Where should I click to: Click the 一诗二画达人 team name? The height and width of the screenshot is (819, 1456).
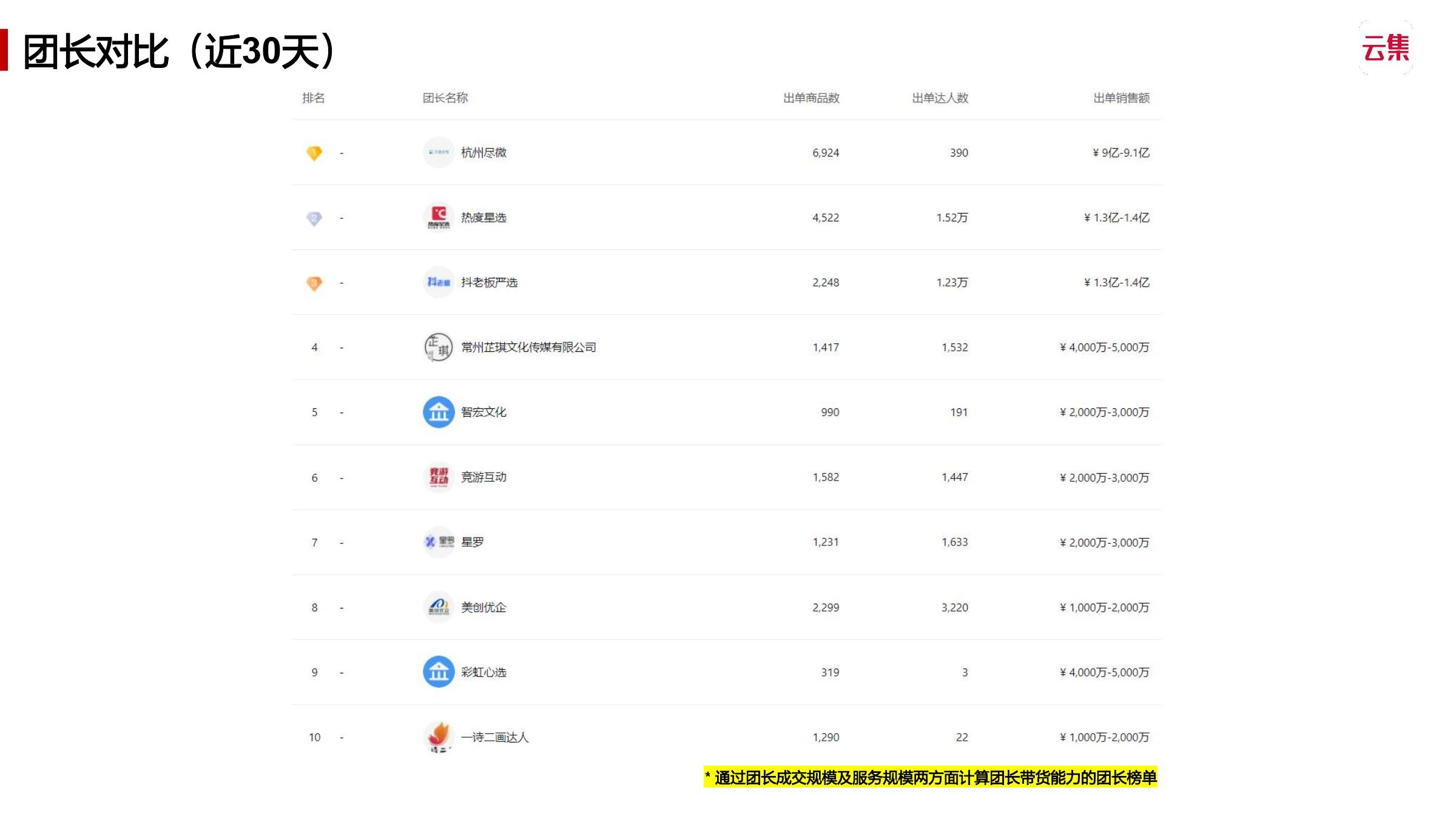[494, 736]
